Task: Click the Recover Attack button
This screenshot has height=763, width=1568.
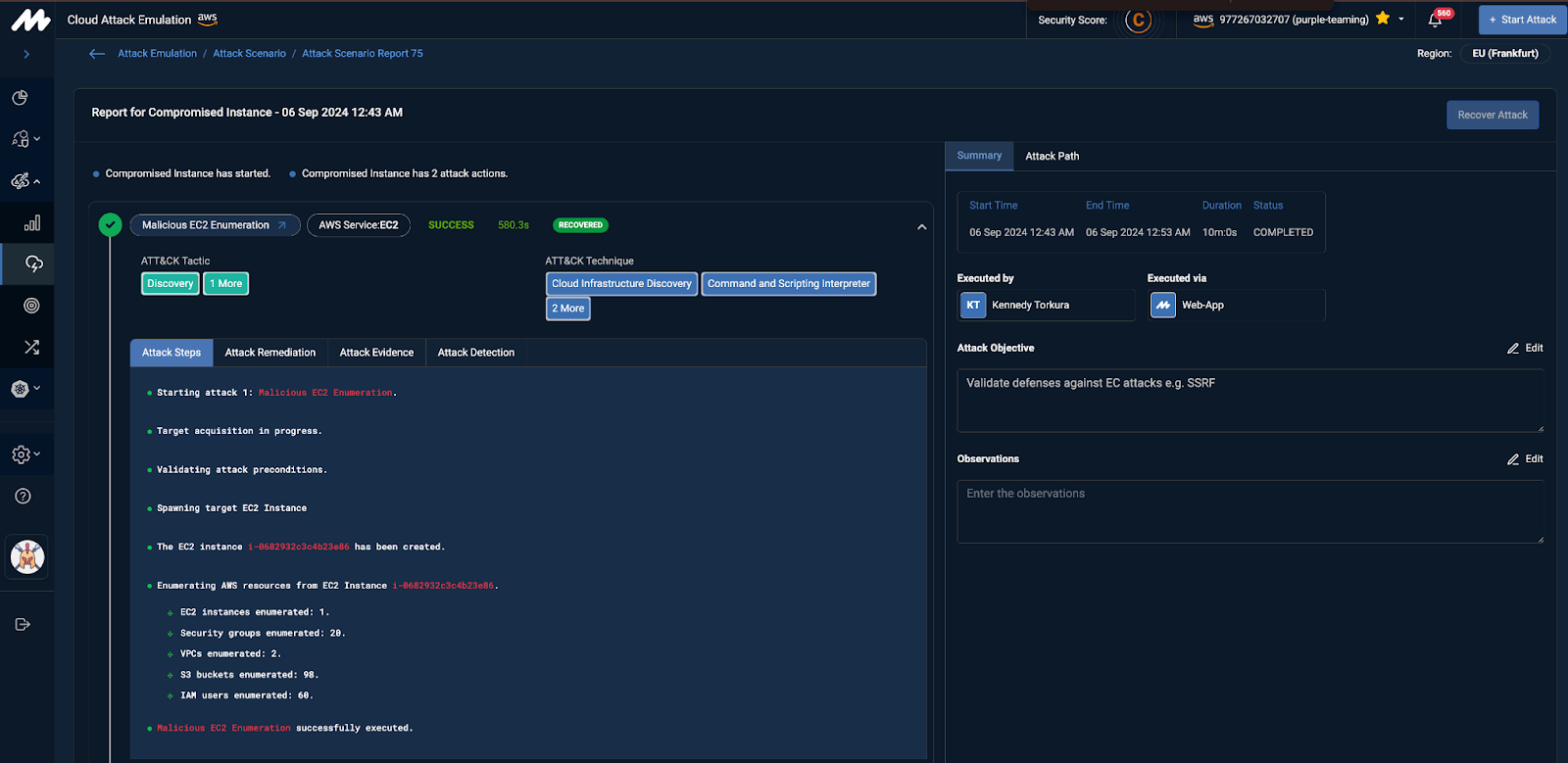Action: (x=1493, y=115)
